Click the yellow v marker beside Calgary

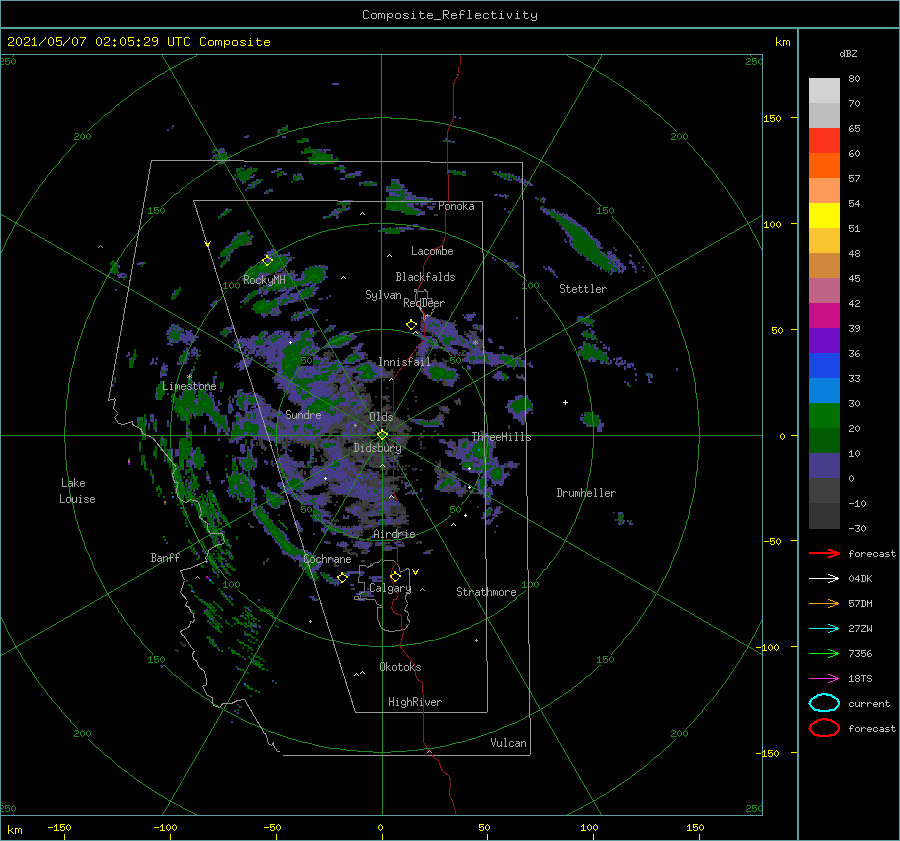416,572
